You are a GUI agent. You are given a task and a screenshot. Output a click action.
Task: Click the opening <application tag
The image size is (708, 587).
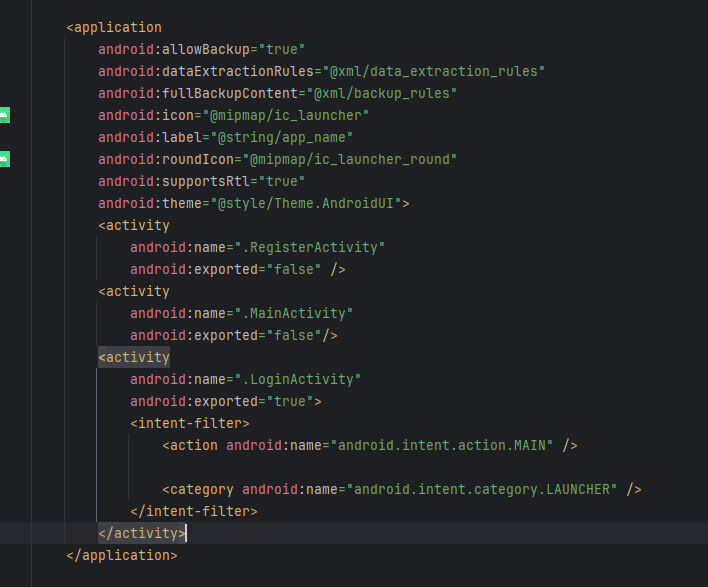(x=114, y=28)
